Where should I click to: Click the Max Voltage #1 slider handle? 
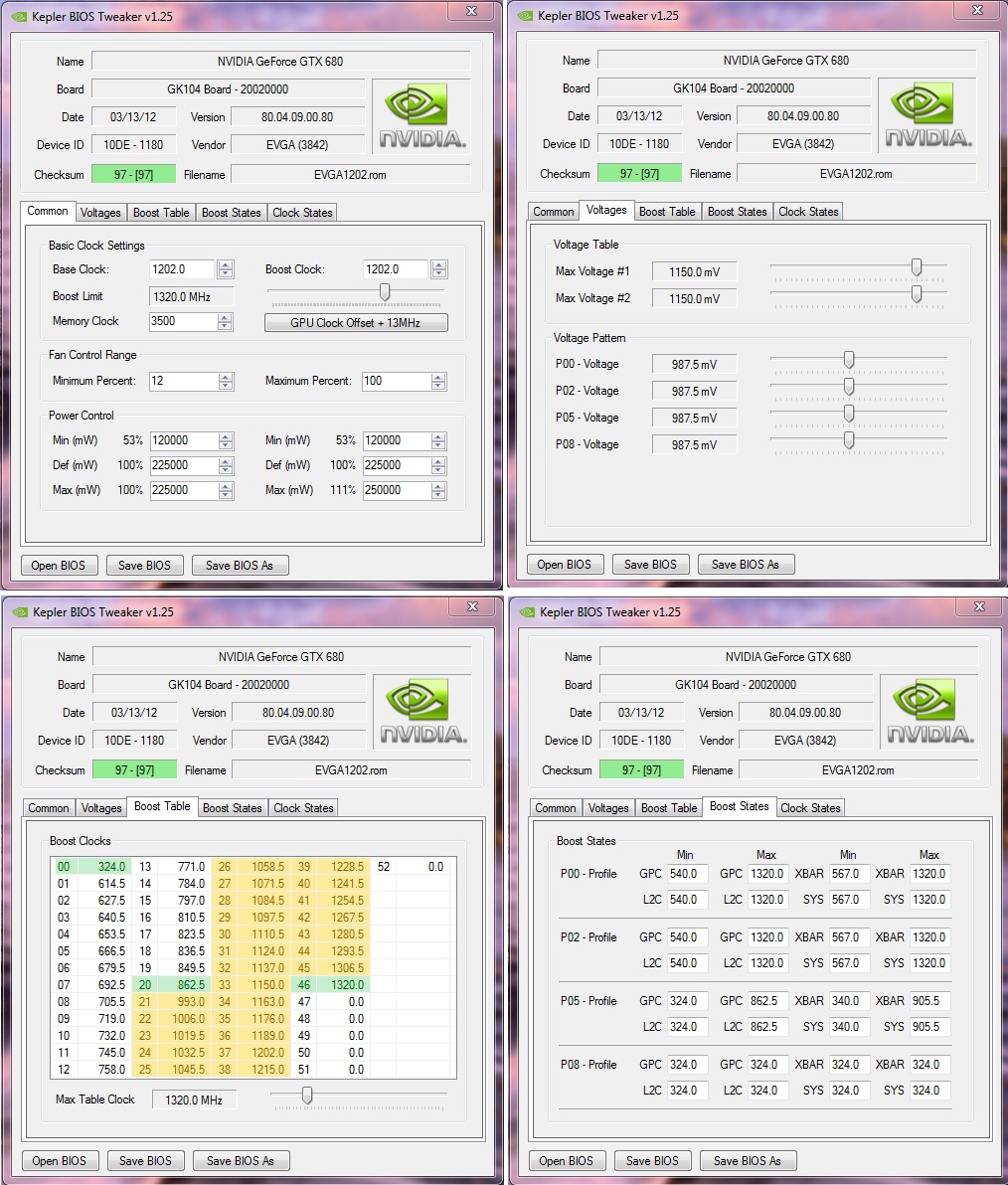click(x=917, y=266)
